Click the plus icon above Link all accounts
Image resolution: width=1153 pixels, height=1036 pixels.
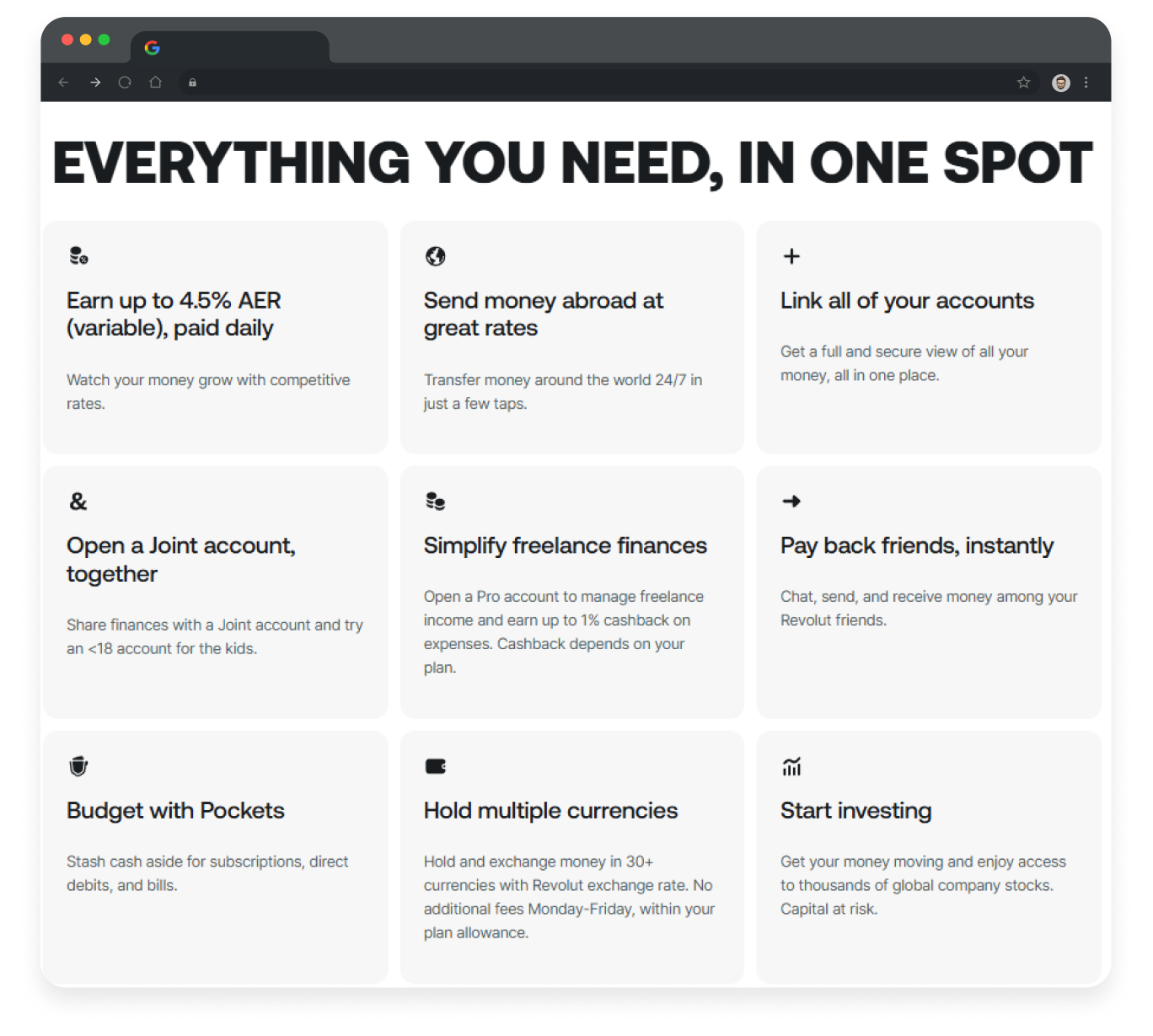coord(791,256)
